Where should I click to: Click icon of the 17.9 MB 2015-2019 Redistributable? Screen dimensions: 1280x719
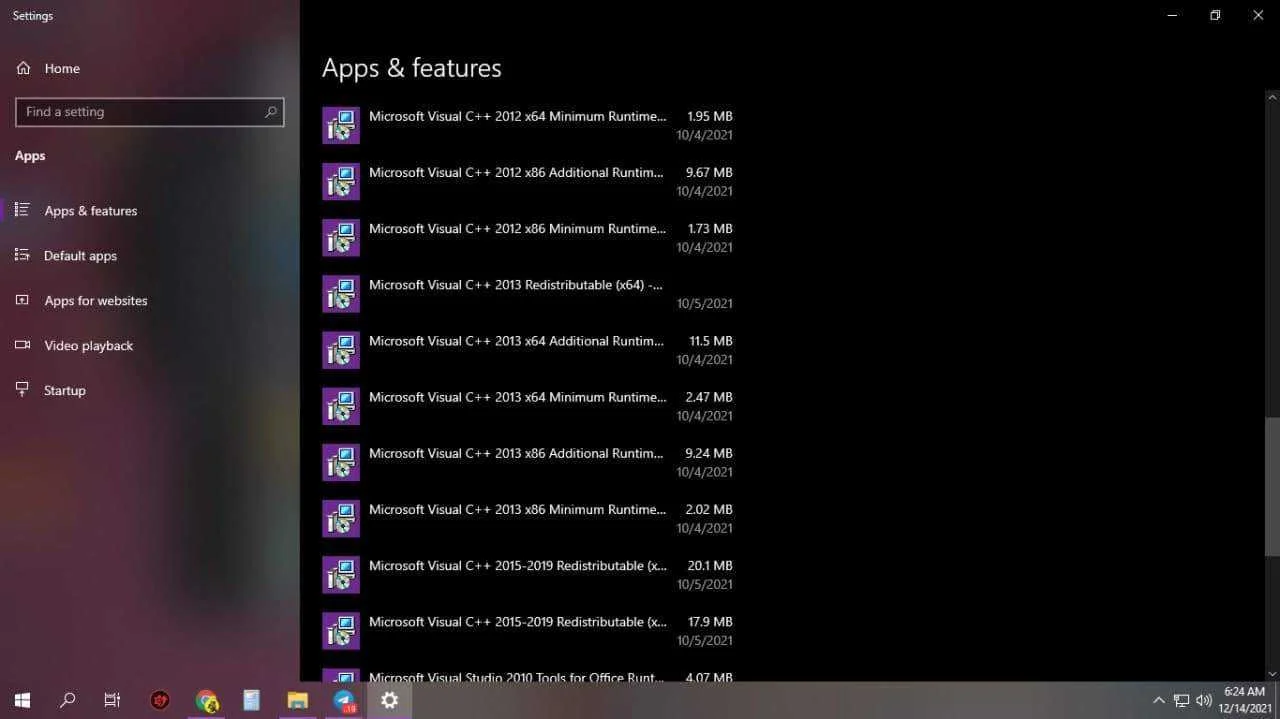tap(341, 631)
